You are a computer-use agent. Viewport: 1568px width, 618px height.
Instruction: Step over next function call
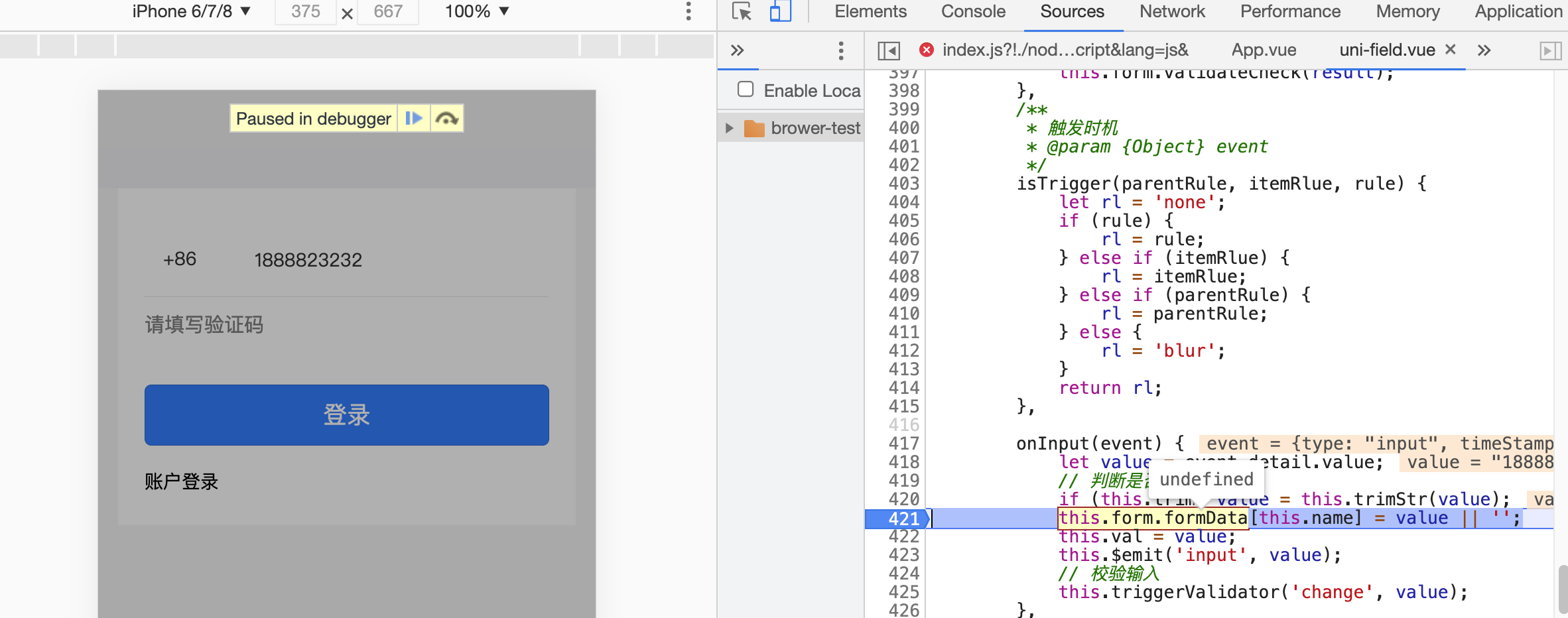click(446, 118)
